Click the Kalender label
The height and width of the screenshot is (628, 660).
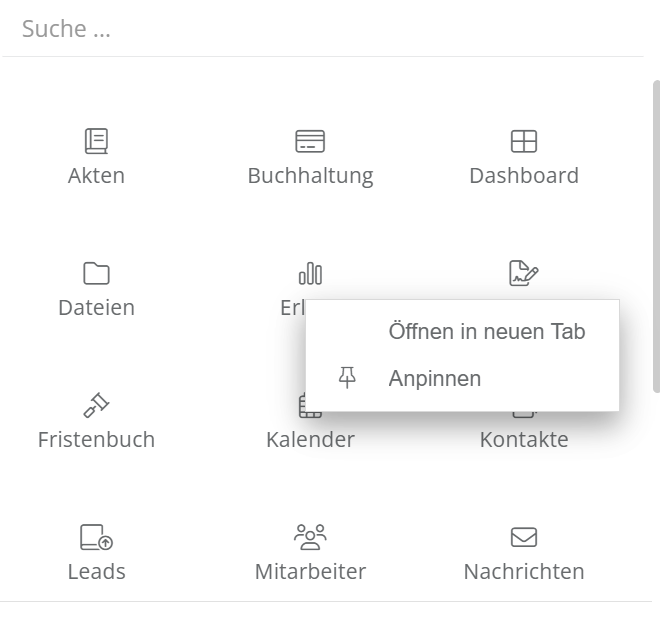coord(310,440)
